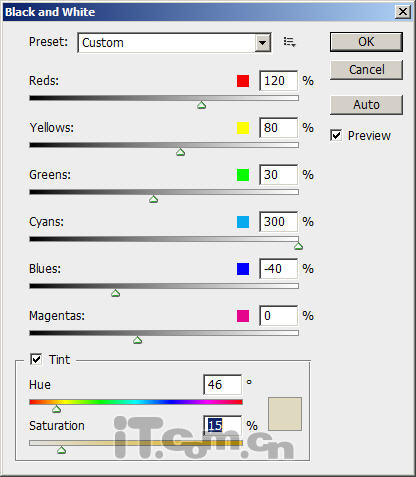Click the Cyans color swatch
Viewport: 416px width, 477px height.
click(243, 222)
